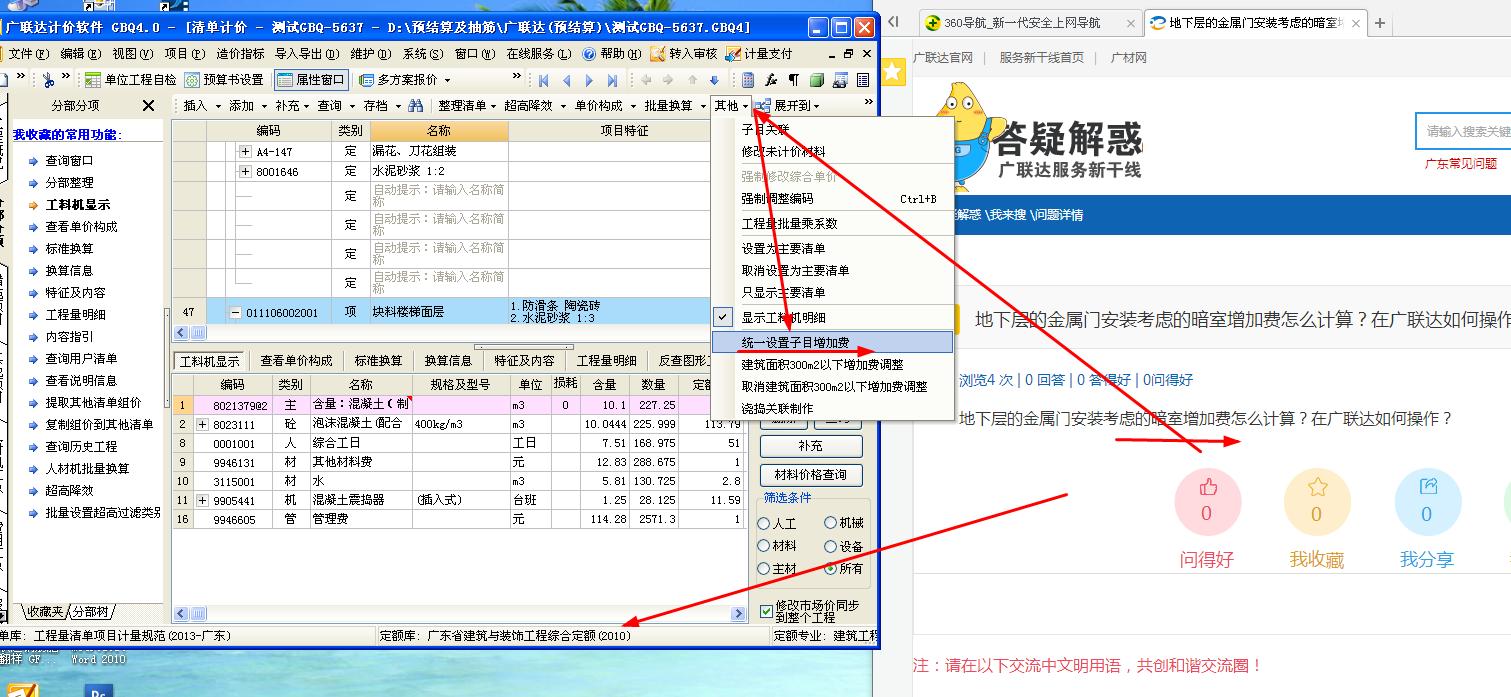Click 查询窗口 in favorites list
The image size is (1511, 697).
pyautogui.click(x=69, y=161)
